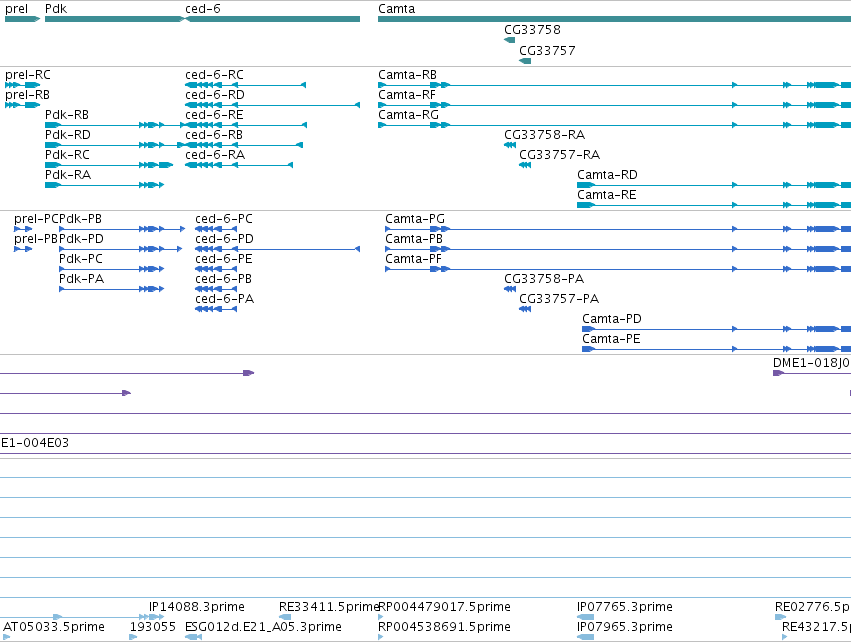This screenshot has height=642, width=851.
Task: Click the CG33757-RA transcript label
Action: pyautogui.click(x=560, y=155)
